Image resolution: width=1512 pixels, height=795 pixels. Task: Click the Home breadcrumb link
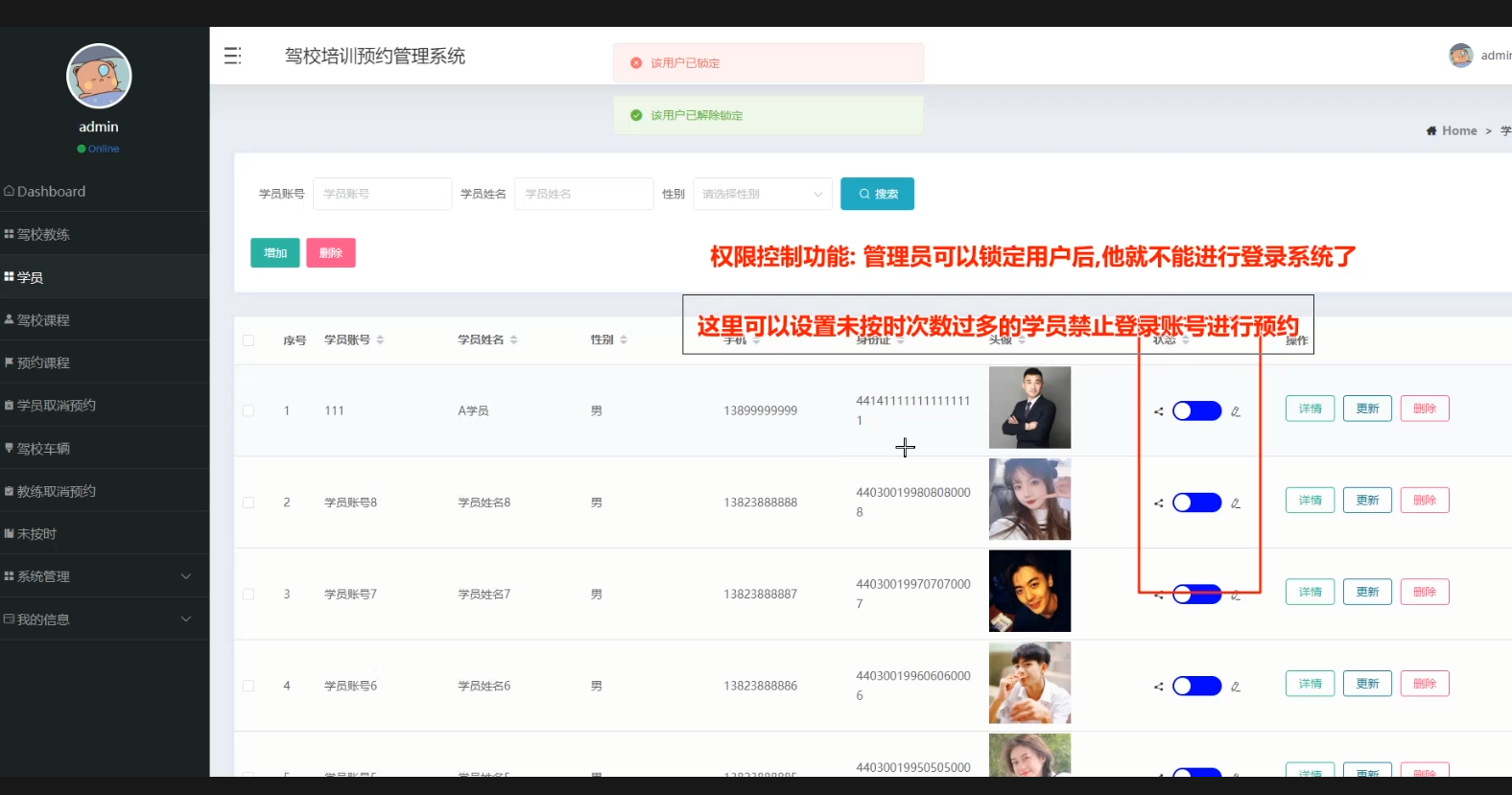[x=1459, y=130]
